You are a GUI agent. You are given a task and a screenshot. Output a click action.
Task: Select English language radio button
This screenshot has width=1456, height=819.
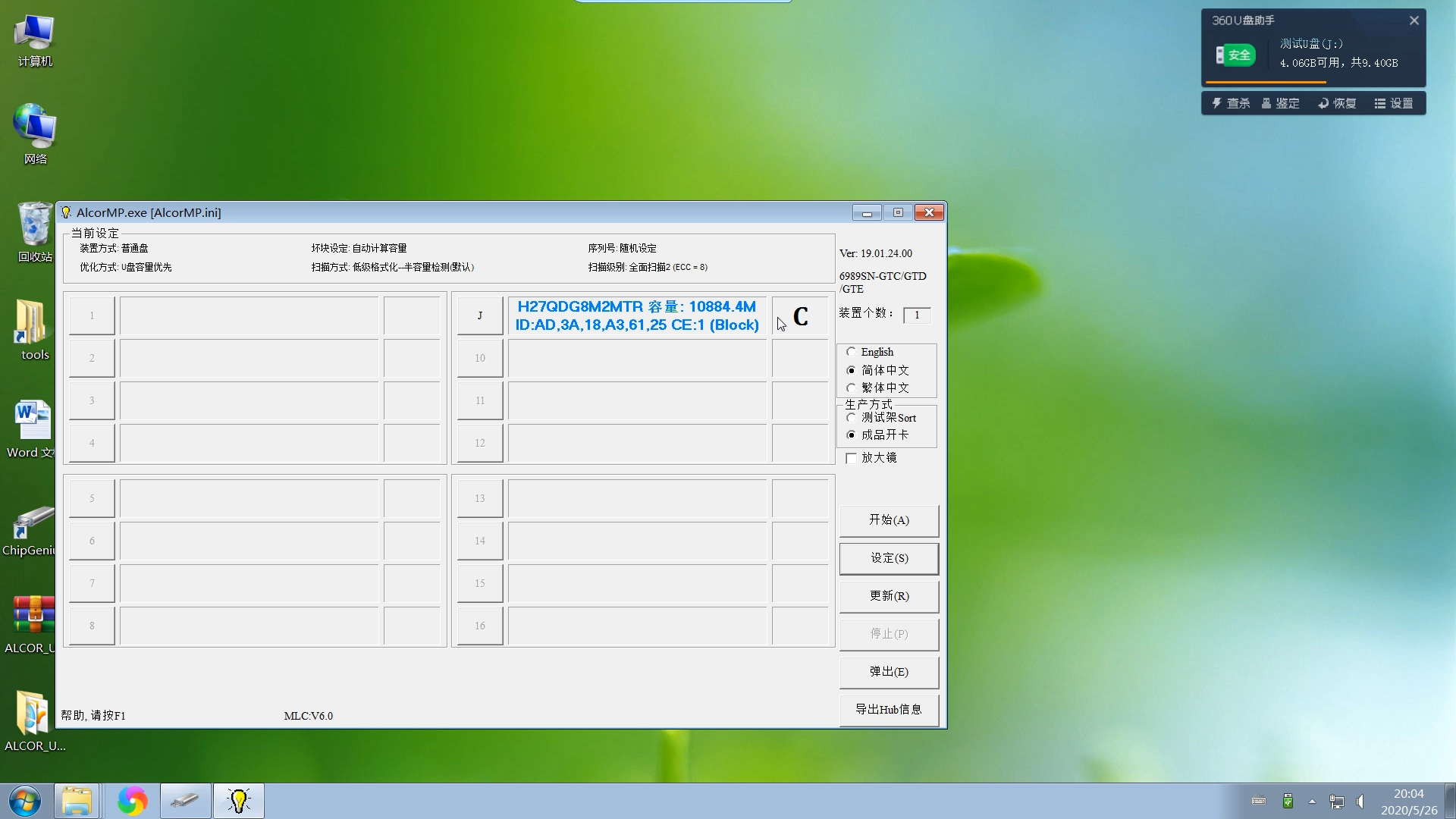click(x=851, y=351)
